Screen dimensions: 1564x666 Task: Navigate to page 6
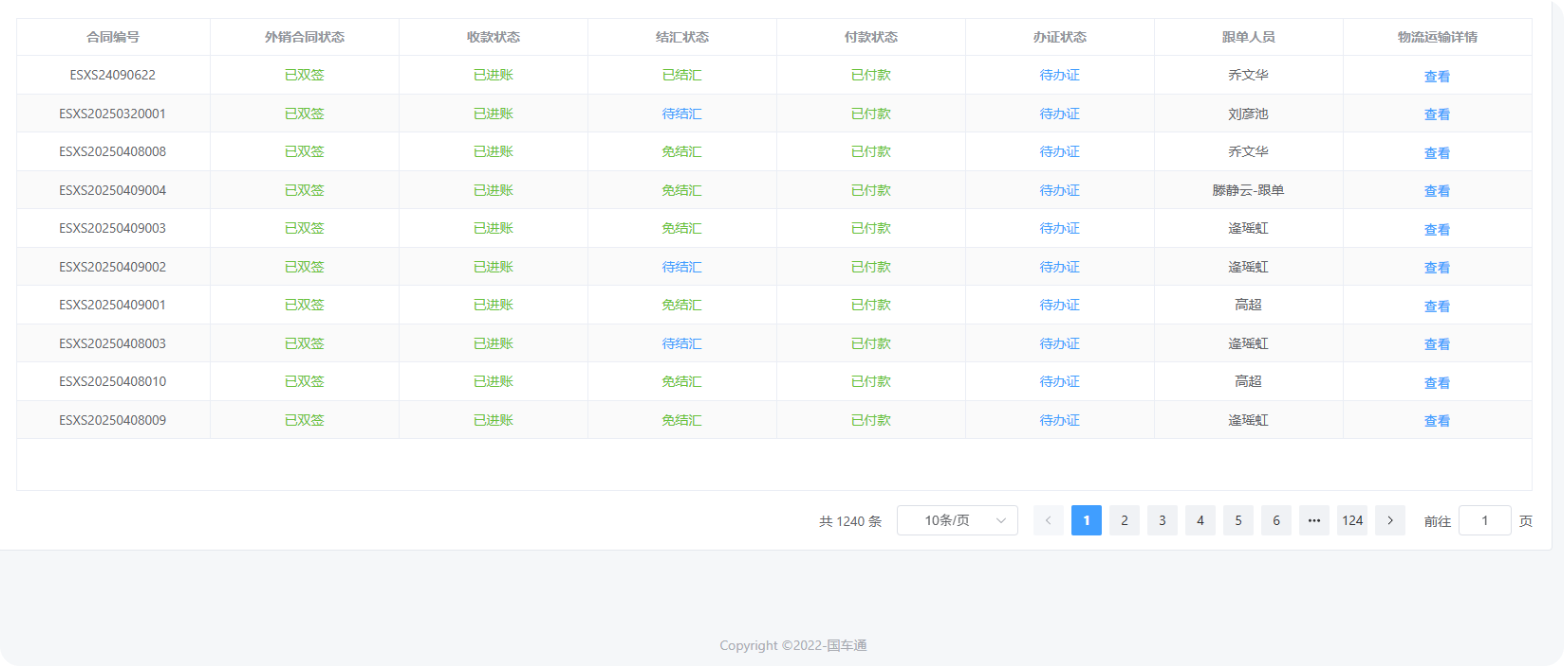(x=1276, y=520)
